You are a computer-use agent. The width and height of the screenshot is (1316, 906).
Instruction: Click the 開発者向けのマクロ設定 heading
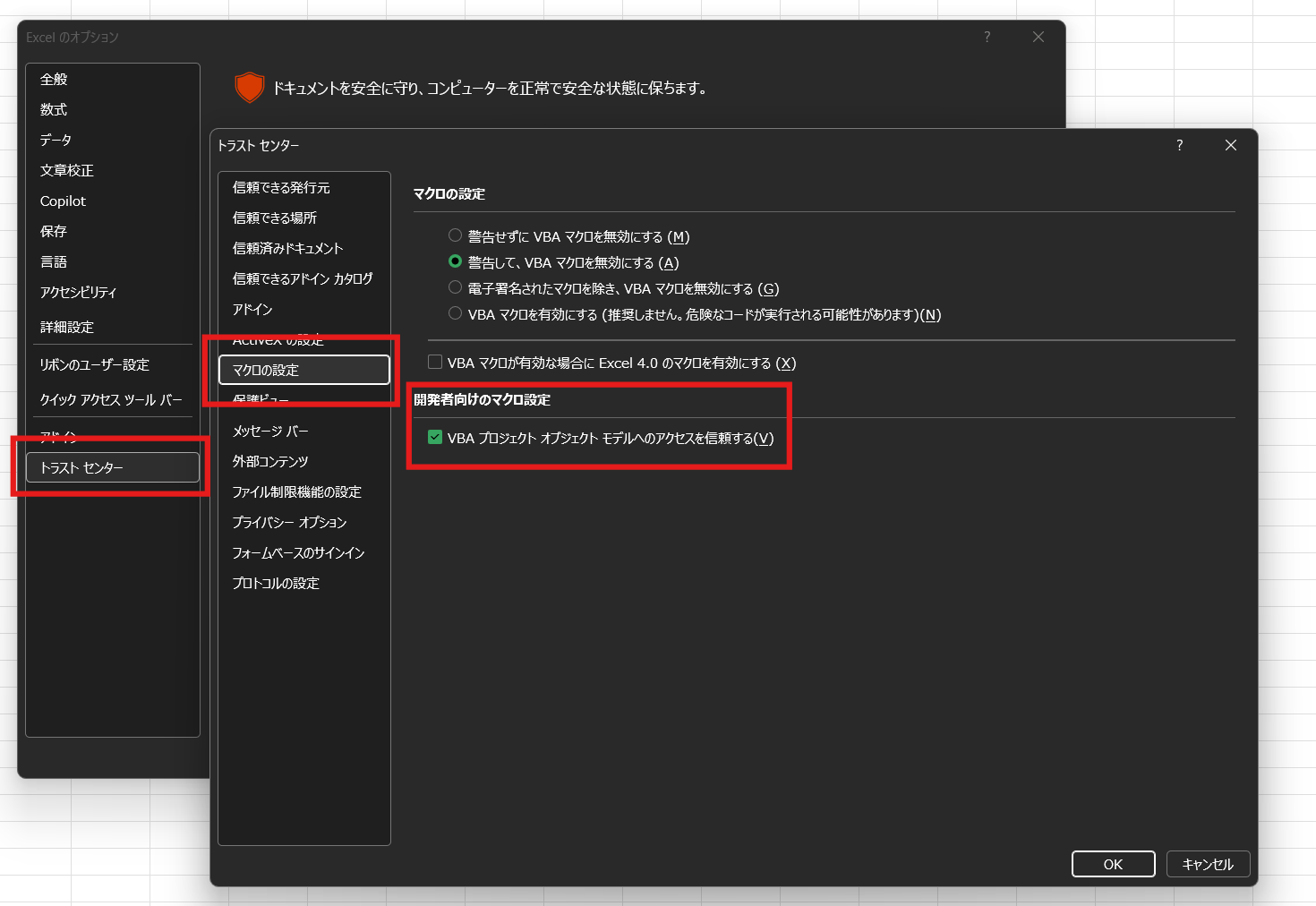click(x=482, y=399)
